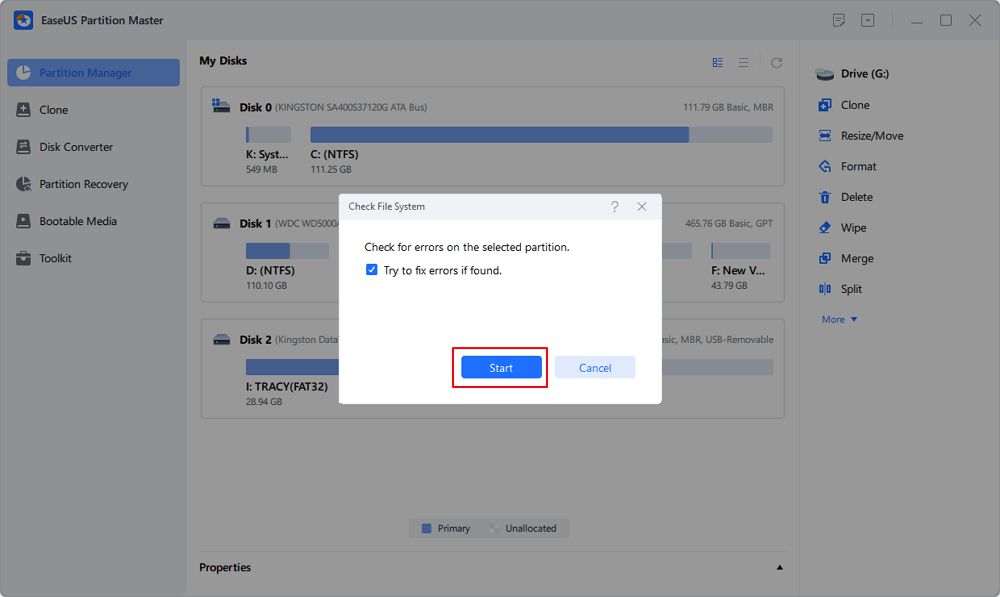Image resolution: width=1000 pixels, height=597 pixels.
Task: Click the Merge partitions icon
Action: pos(825,259)
